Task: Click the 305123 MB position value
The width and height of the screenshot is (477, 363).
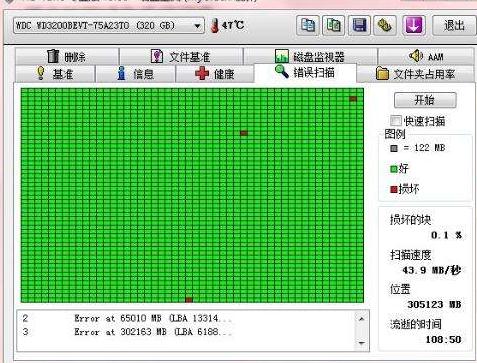Action: (x=434, y=304)
